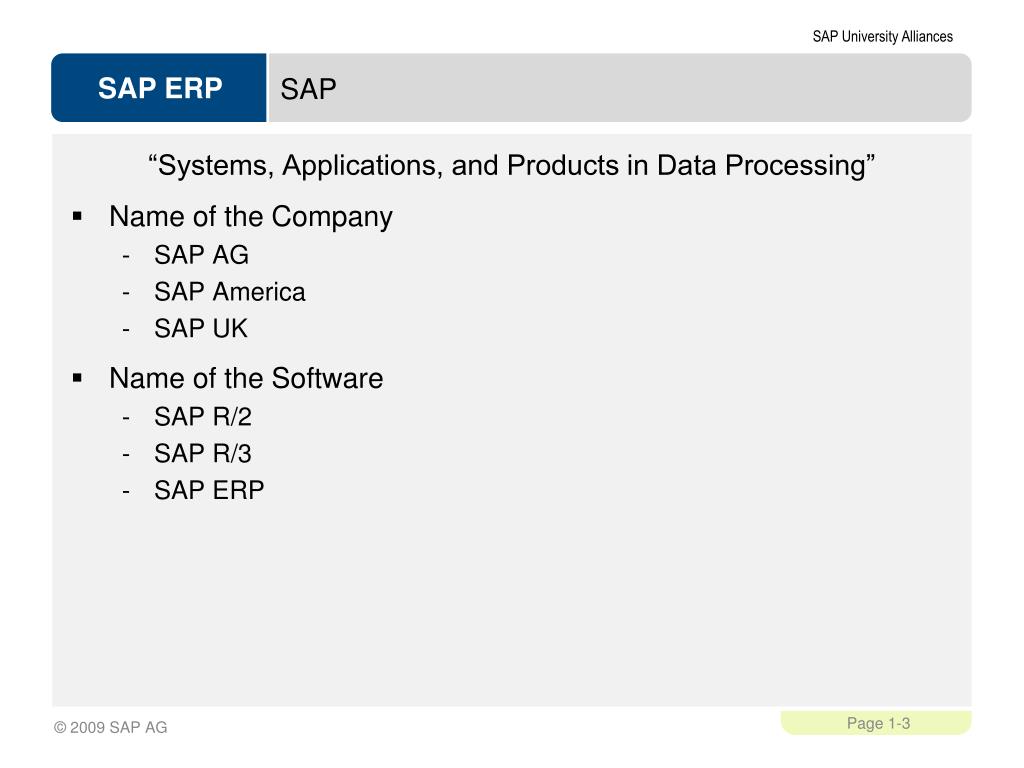Click the dash before SAP ERP item
Screen dimensions: 1024x768
point(126,491)
